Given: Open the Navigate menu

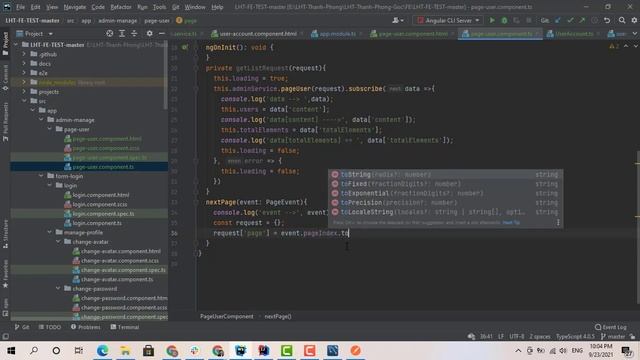Looking at the screenshot, I should tap(75, 7).
